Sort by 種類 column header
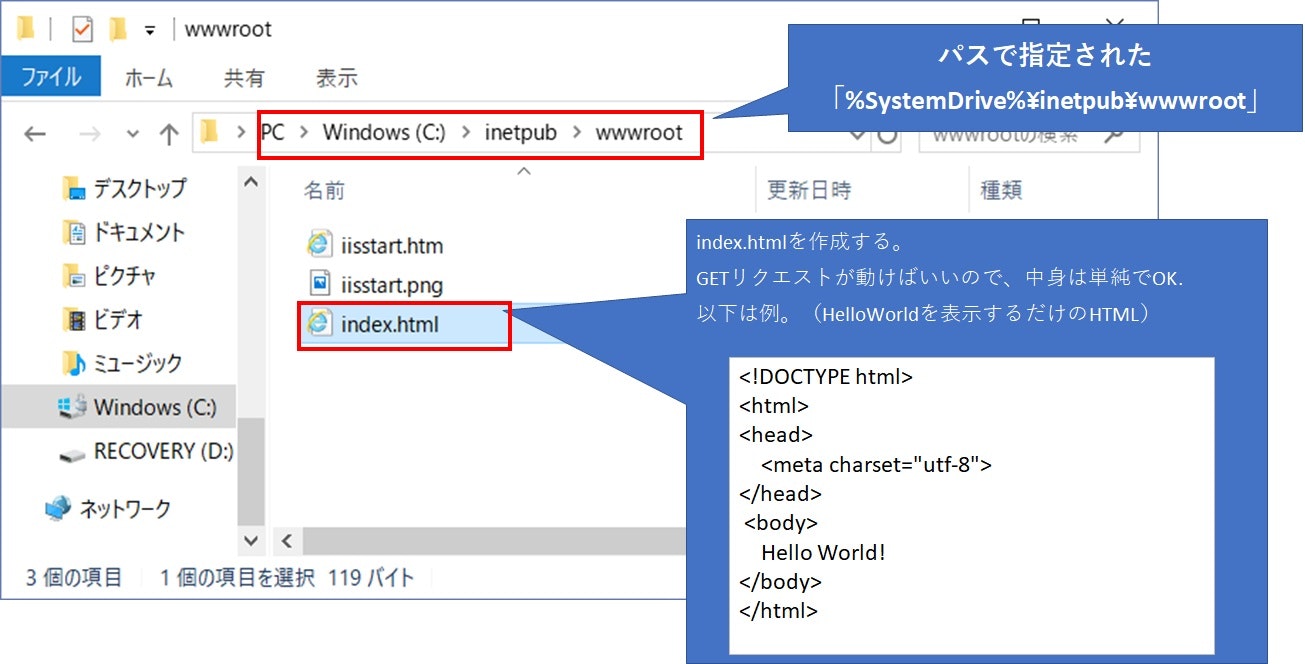Image resolution: width=1305 pixels, height=664 pixels. pyautogui.click(x=1001, y=190)
